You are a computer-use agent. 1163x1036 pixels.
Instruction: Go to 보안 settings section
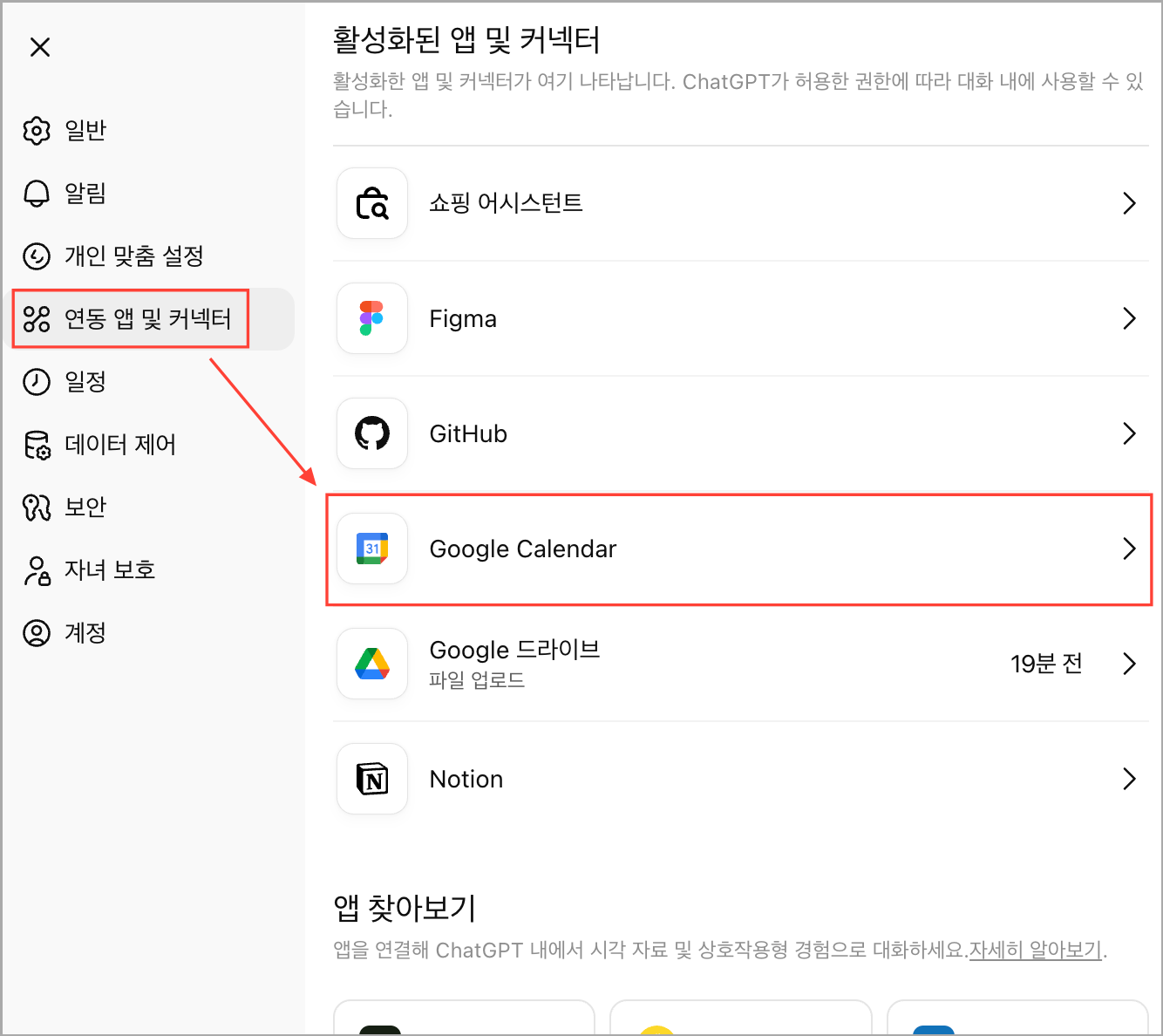click(85, 507)
